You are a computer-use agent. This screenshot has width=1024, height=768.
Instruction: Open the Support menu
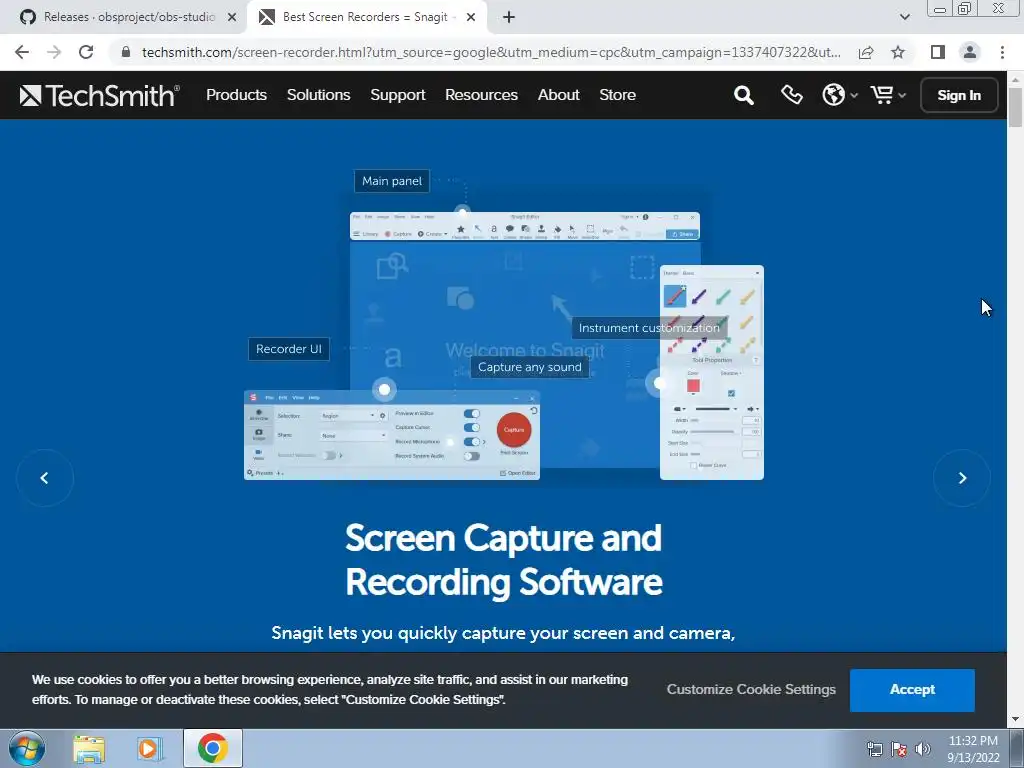[398, 95]
